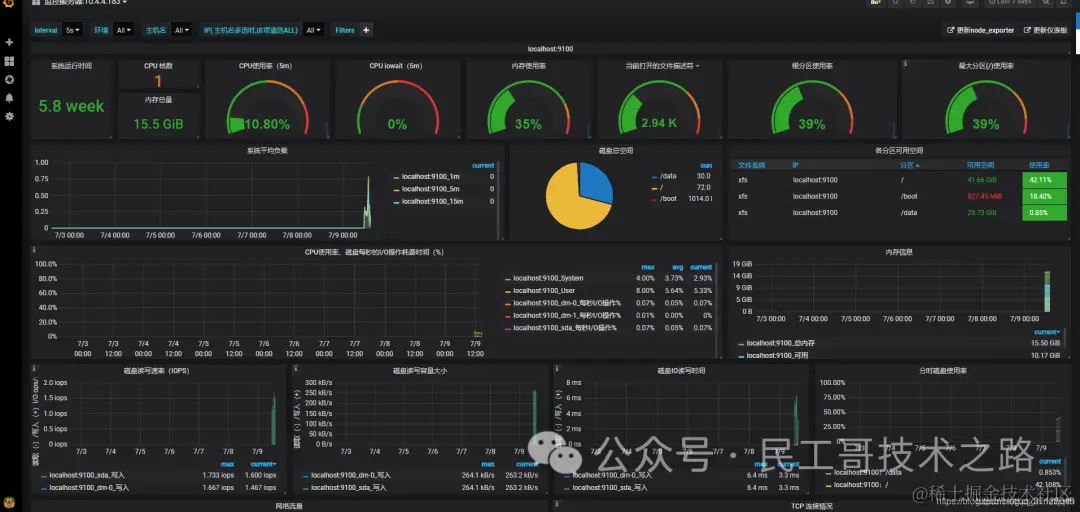1080x512 pixels.
Task: Click color marker of /data in pie legend
Action: pyautogui.click(x=654, y=176)
